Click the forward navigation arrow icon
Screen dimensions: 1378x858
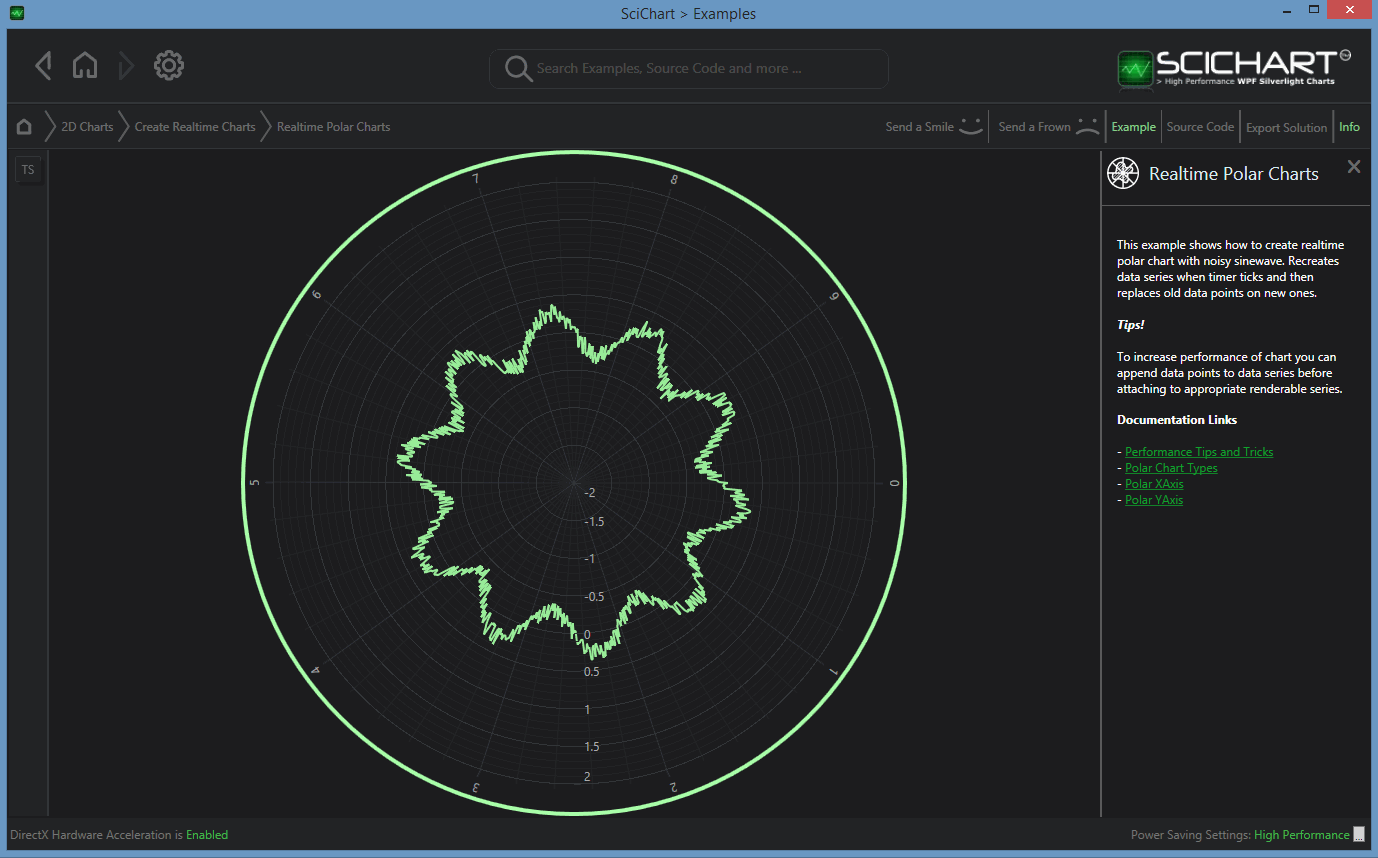tap(126, 67)
